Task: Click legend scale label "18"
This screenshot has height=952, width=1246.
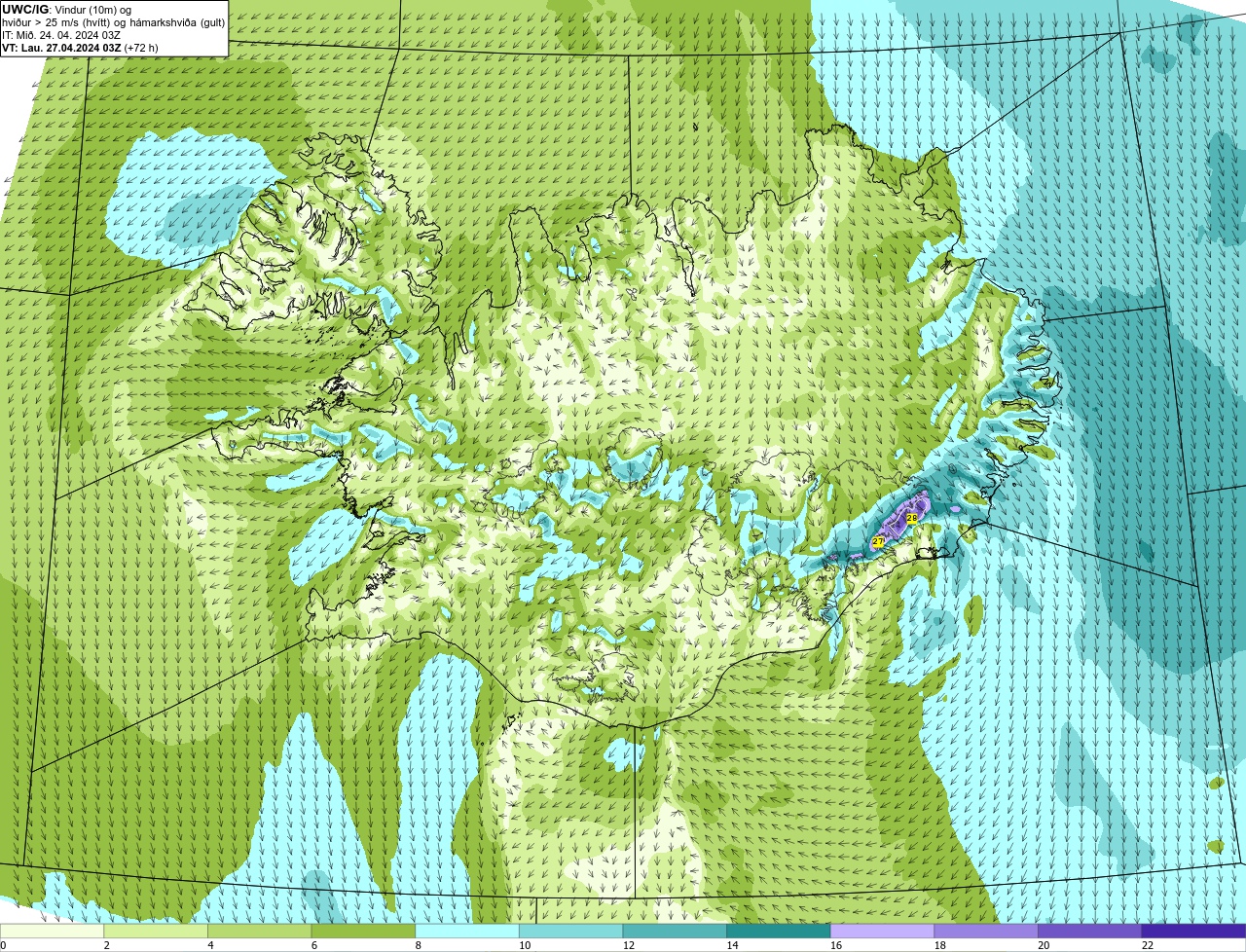Action: tap(940, 945)
